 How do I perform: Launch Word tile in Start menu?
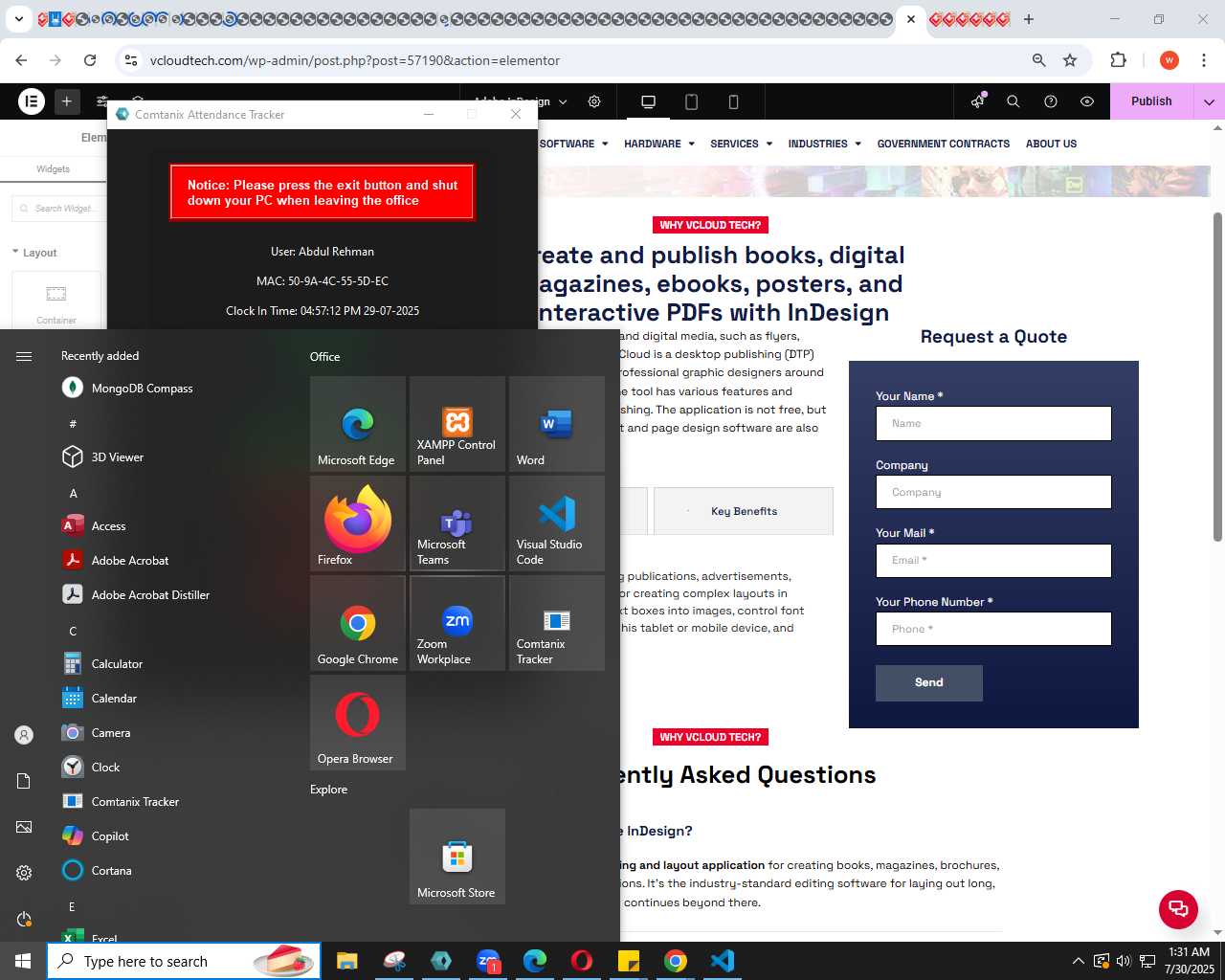557,424
